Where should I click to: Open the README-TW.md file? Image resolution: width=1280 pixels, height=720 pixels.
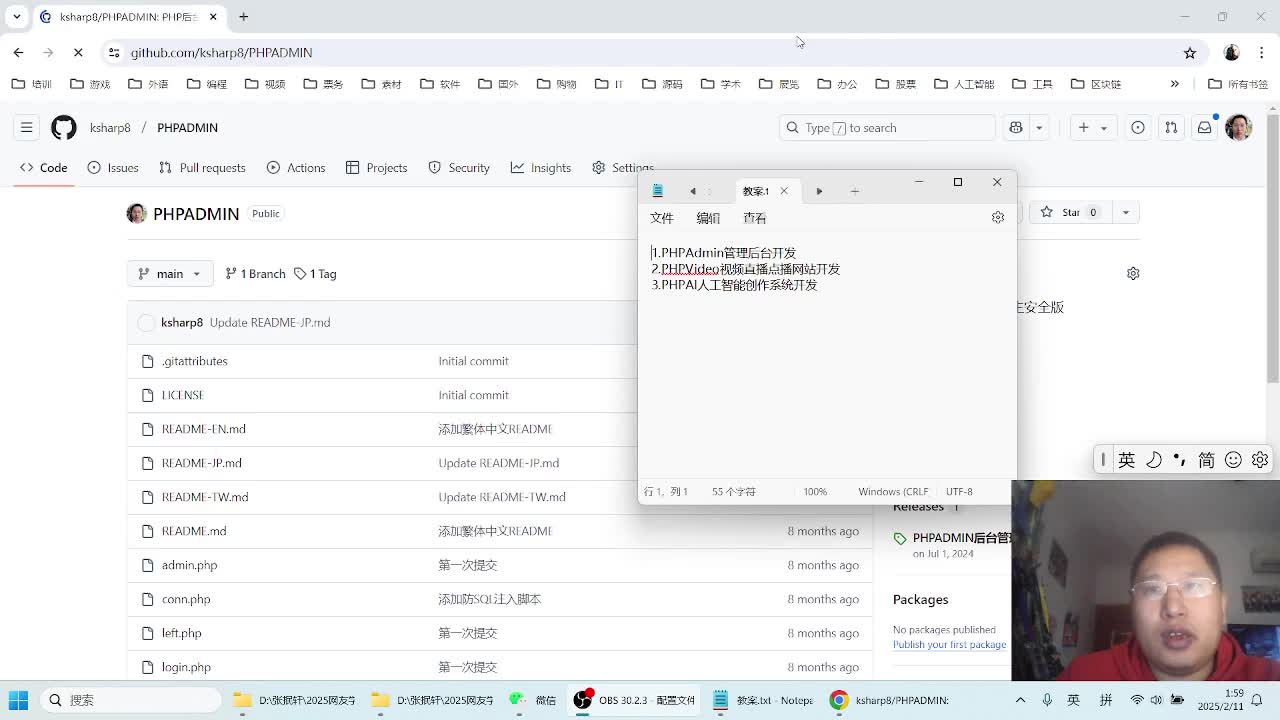[205, 497]
